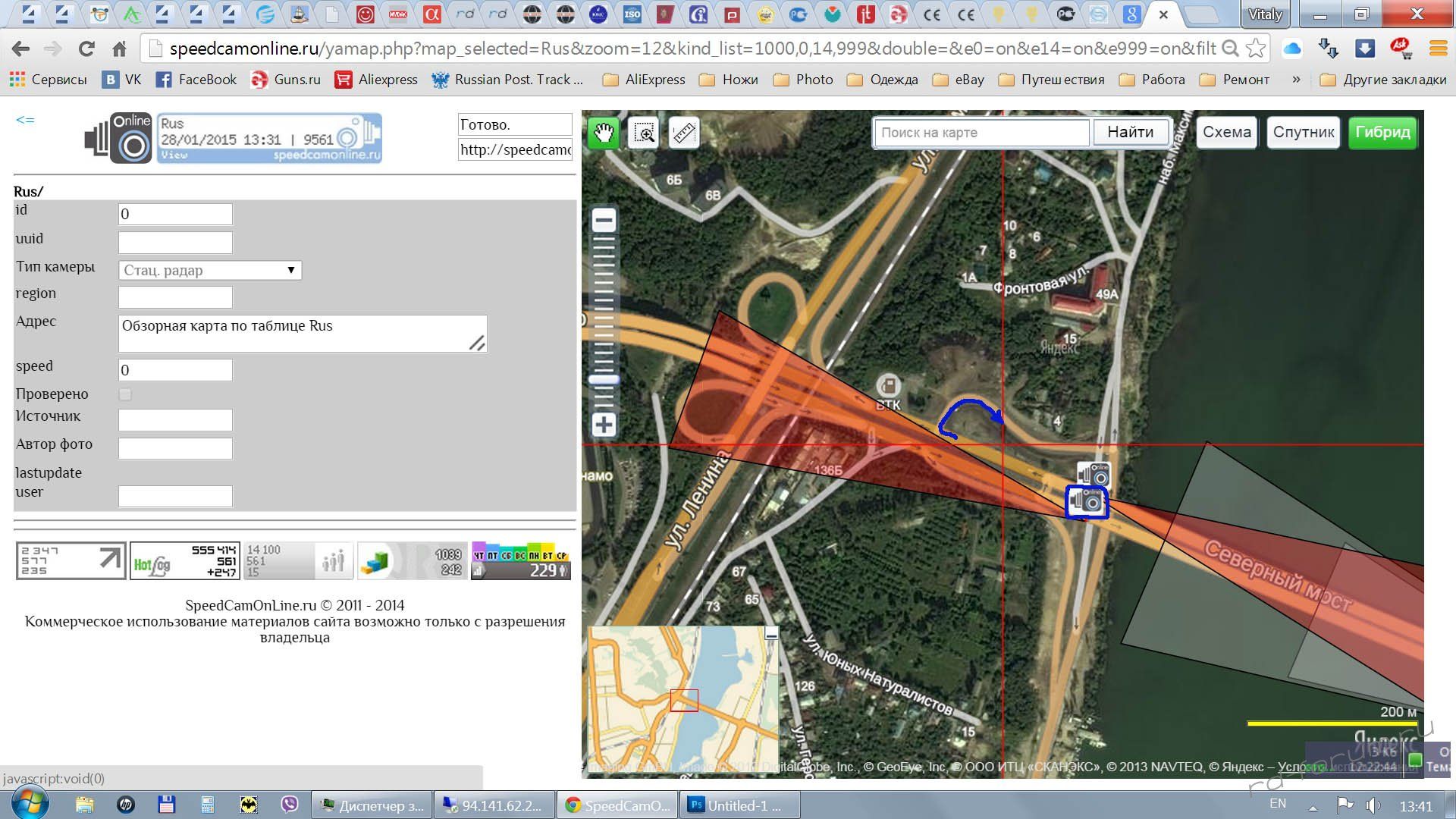Click the http://speedcam URL field
Screen dimensions: 1456x819
point(515,149)
